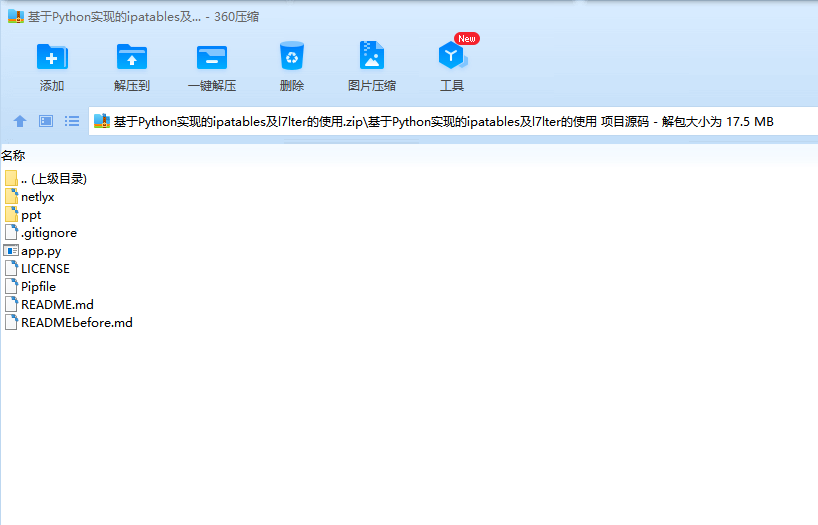Viewport: 818px width, 525px height.
Task: Select the 'READMEbefore.md' file name
Action: pyautogui.click(x=77, y=323)
